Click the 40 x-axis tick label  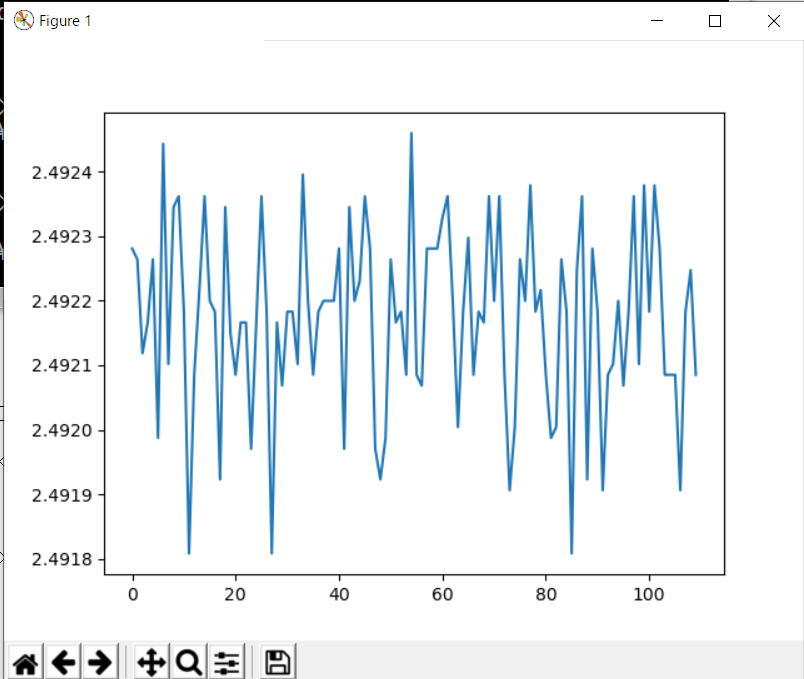[339, 593]
